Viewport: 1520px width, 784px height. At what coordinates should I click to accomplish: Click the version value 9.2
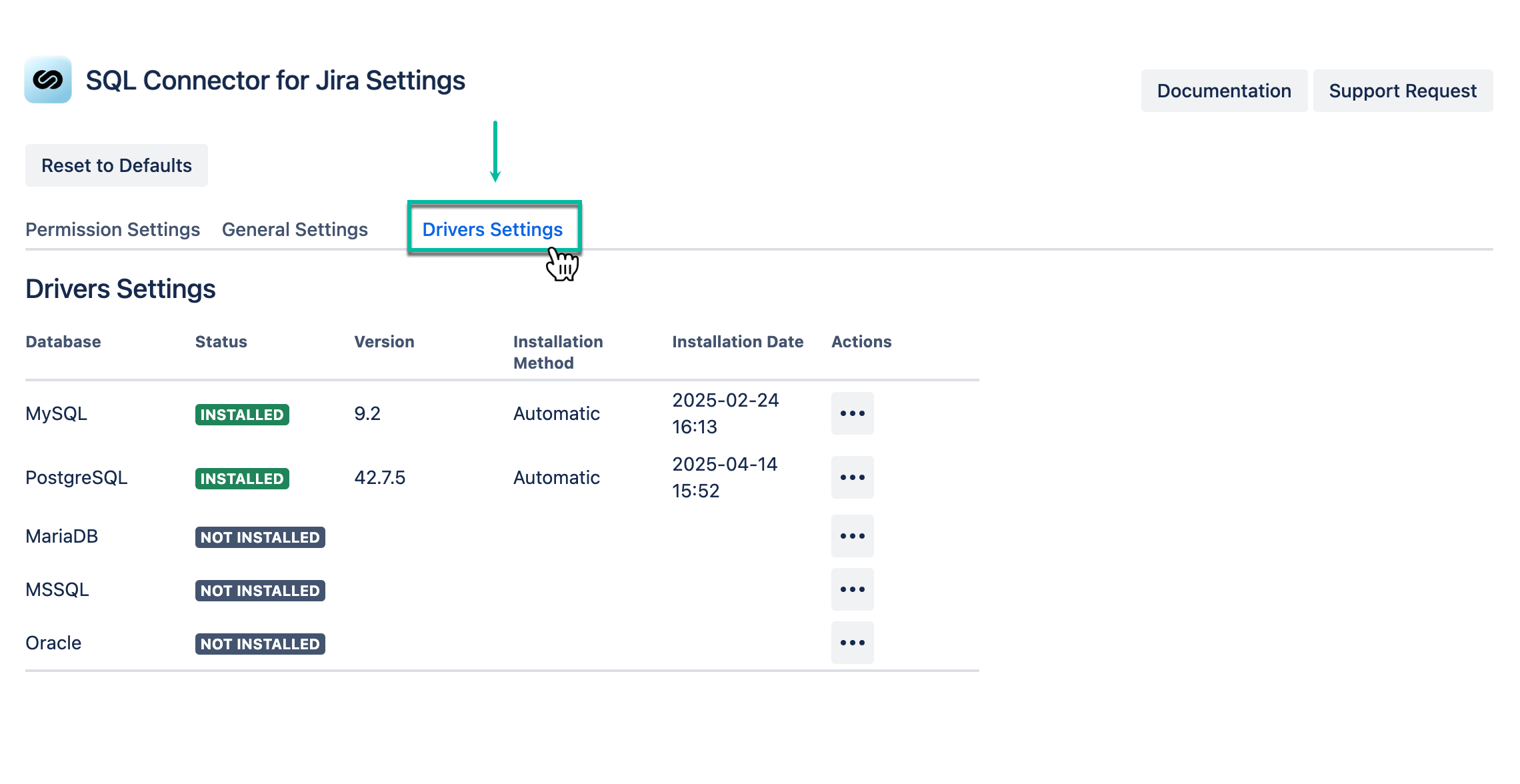click(x=367, y=413)
